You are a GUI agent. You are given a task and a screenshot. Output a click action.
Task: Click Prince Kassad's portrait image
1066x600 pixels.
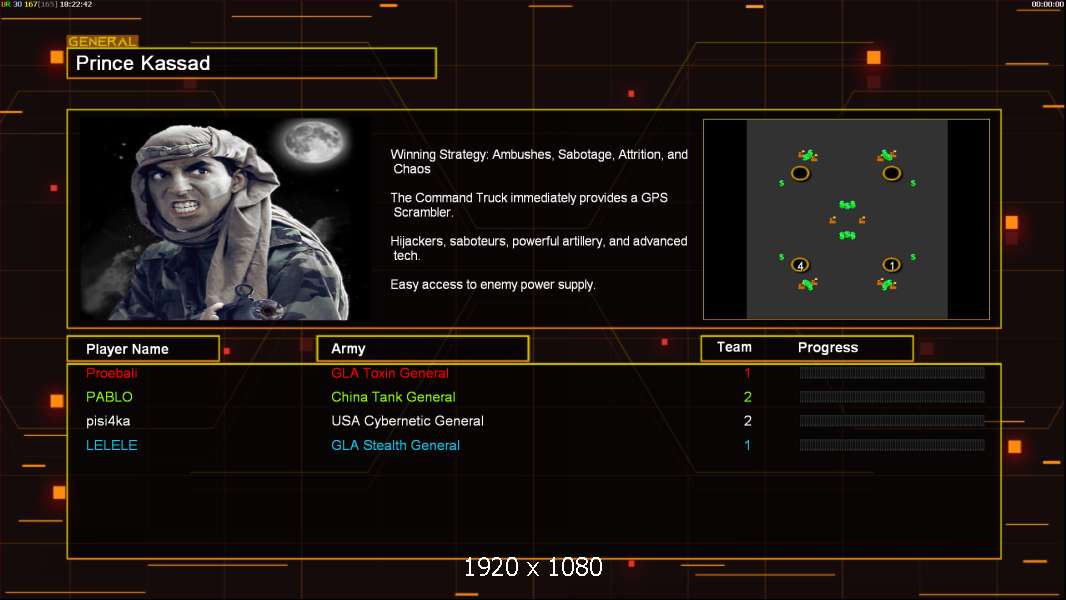pos(225,218)
